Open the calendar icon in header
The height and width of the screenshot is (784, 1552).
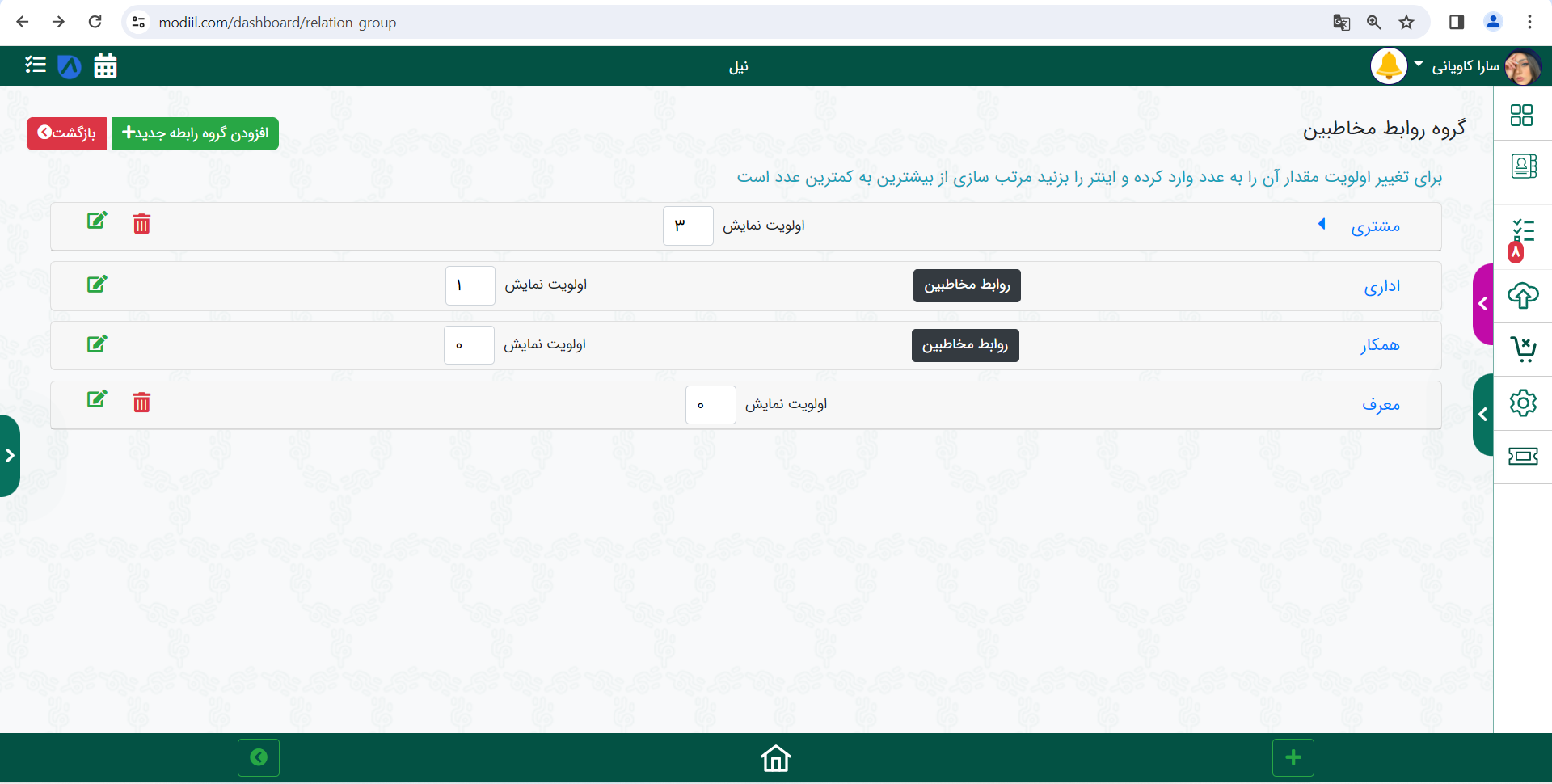105,66
